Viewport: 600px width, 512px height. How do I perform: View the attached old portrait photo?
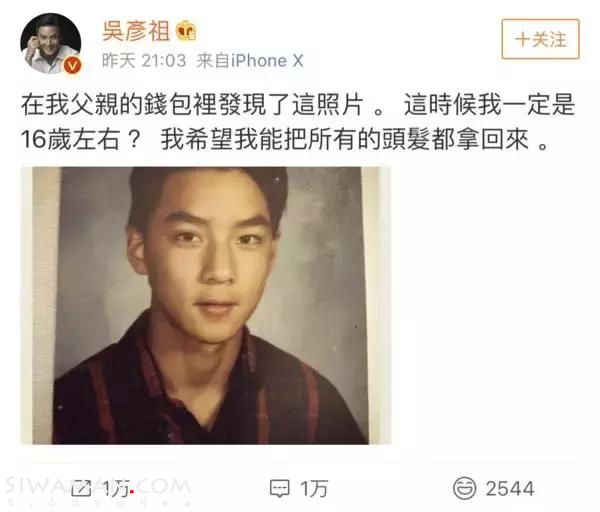coord(206,305)
